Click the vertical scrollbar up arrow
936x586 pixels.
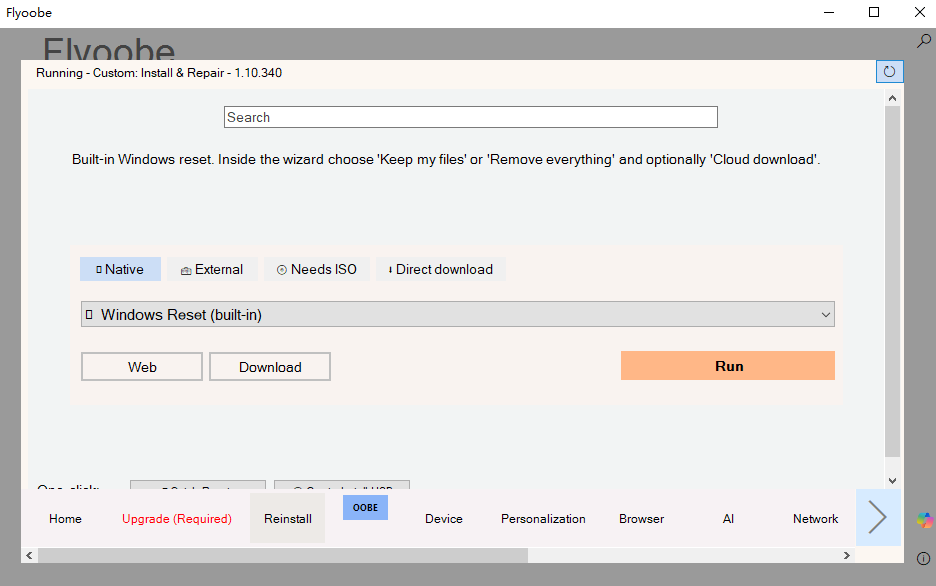(892, 98)
